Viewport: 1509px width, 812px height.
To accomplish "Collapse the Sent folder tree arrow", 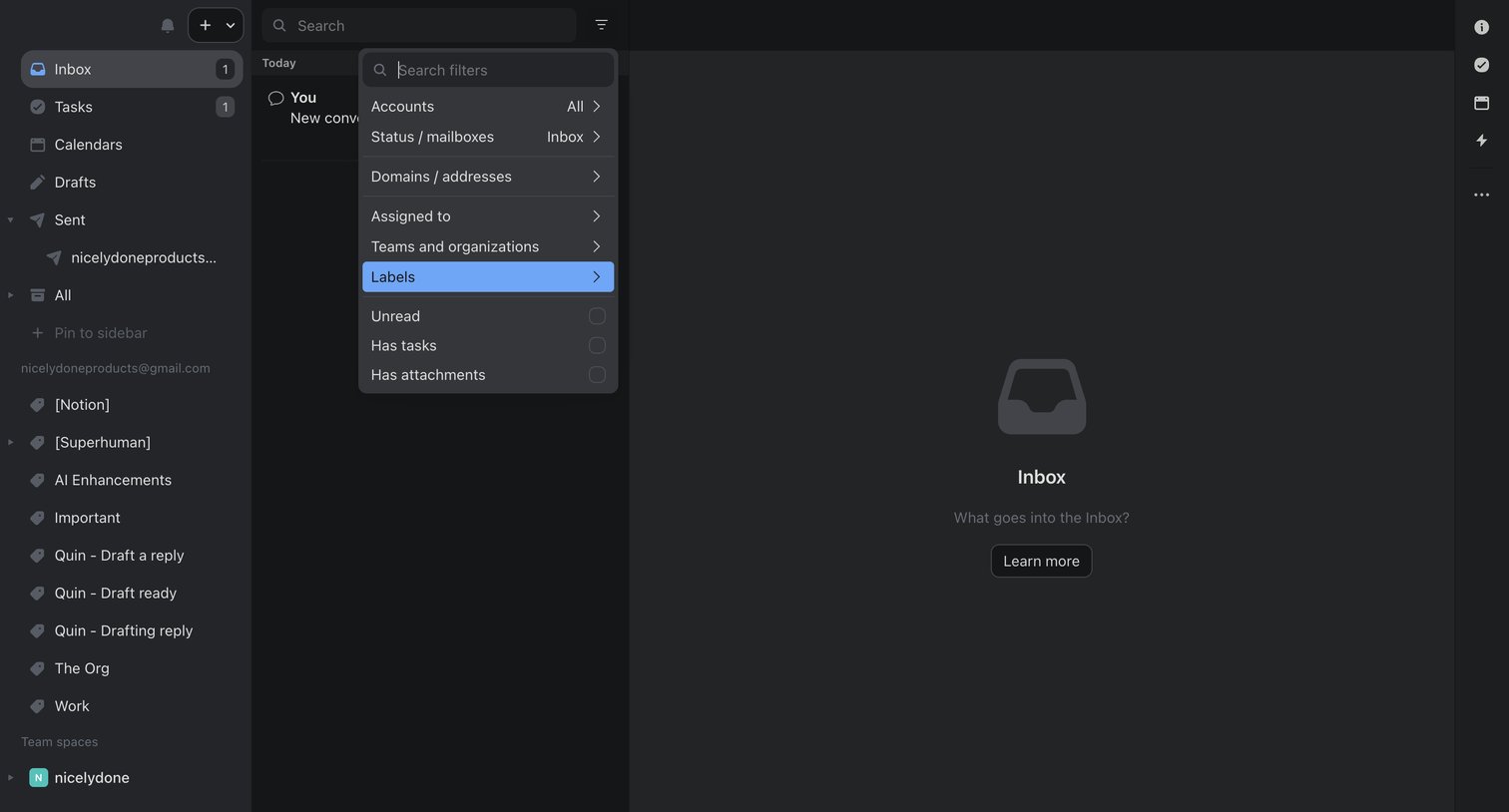I will (x=11, y=219).
